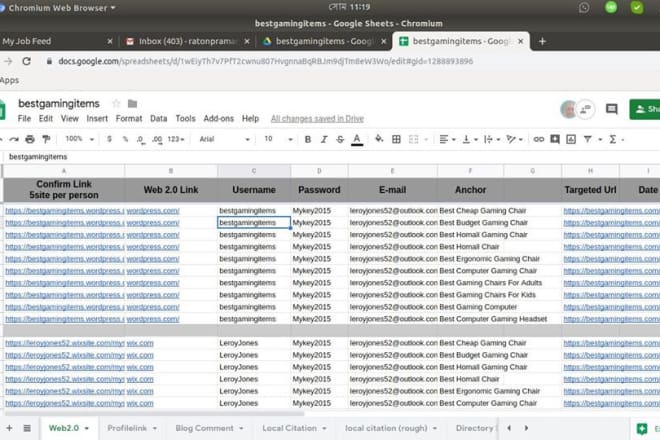
Task: Click the formula bar content
Action: point(38,157)
